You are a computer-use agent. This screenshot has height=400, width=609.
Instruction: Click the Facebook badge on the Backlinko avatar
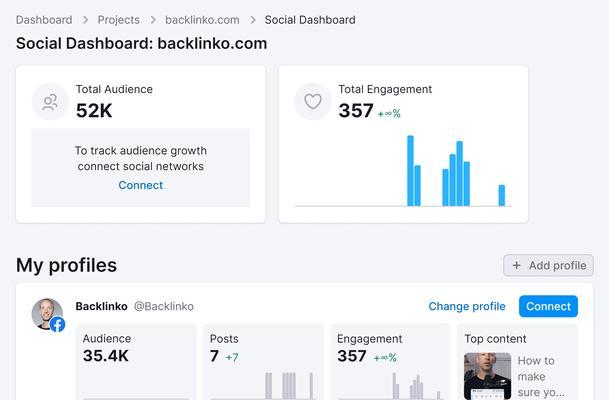[x=57, y=324]
